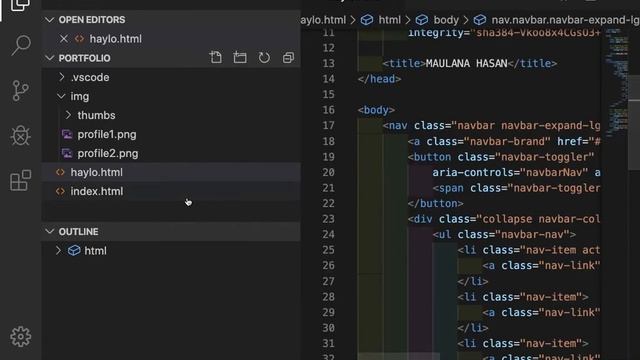
Task: Click the nav.navbar breadcrumb item
Action: [x=565, y=20]
